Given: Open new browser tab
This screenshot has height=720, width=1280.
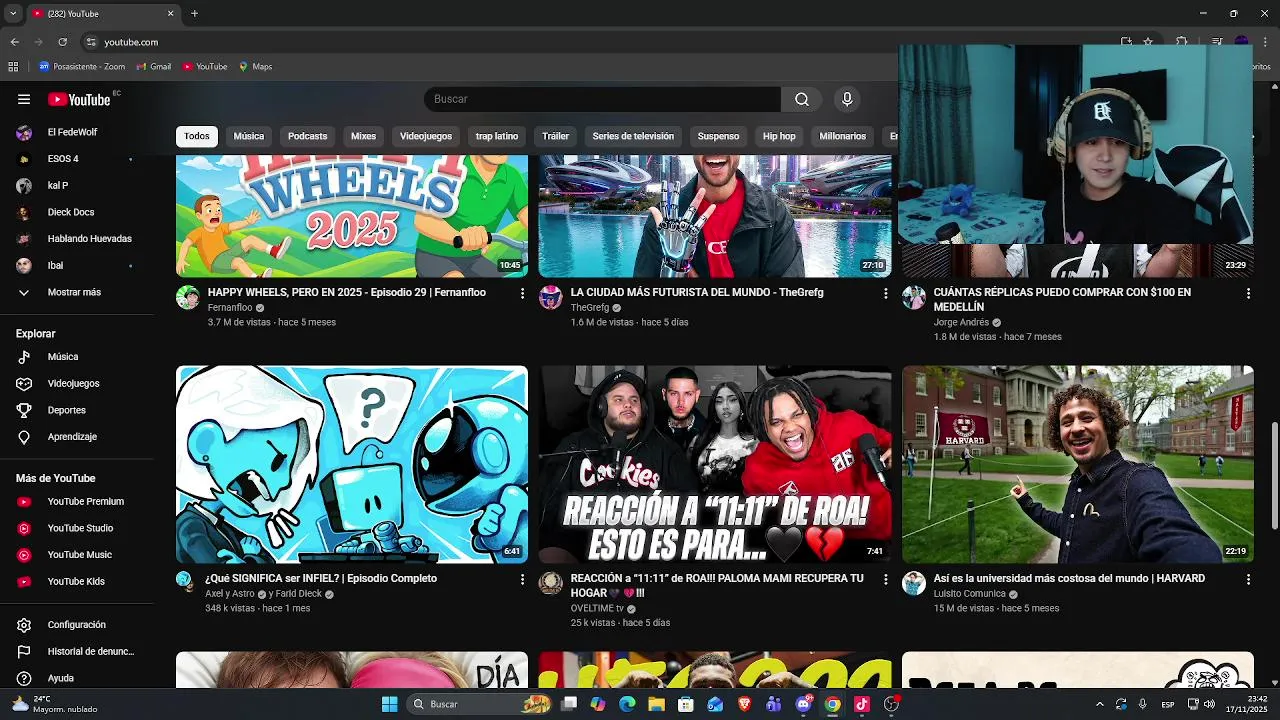Looking at the screenshot, I should (x=194, y=14).
